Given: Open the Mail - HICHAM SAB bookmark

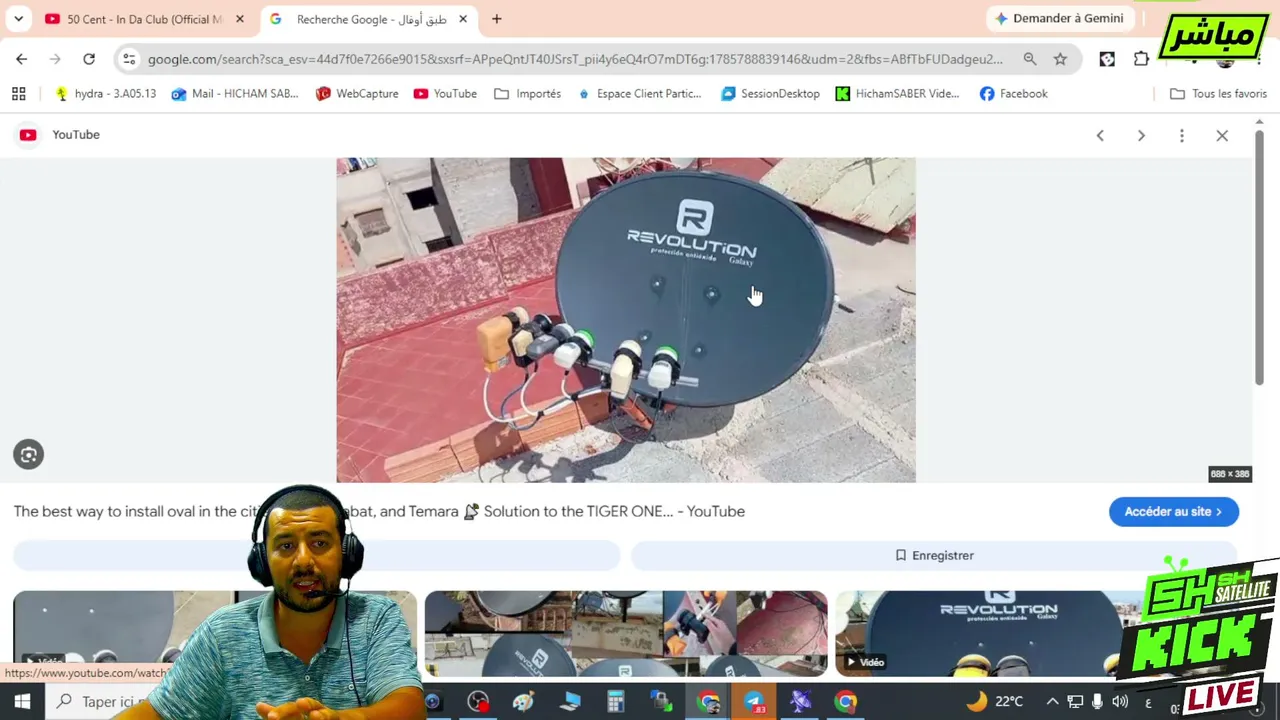Looking at the screenshot, I should click(235, 93).
